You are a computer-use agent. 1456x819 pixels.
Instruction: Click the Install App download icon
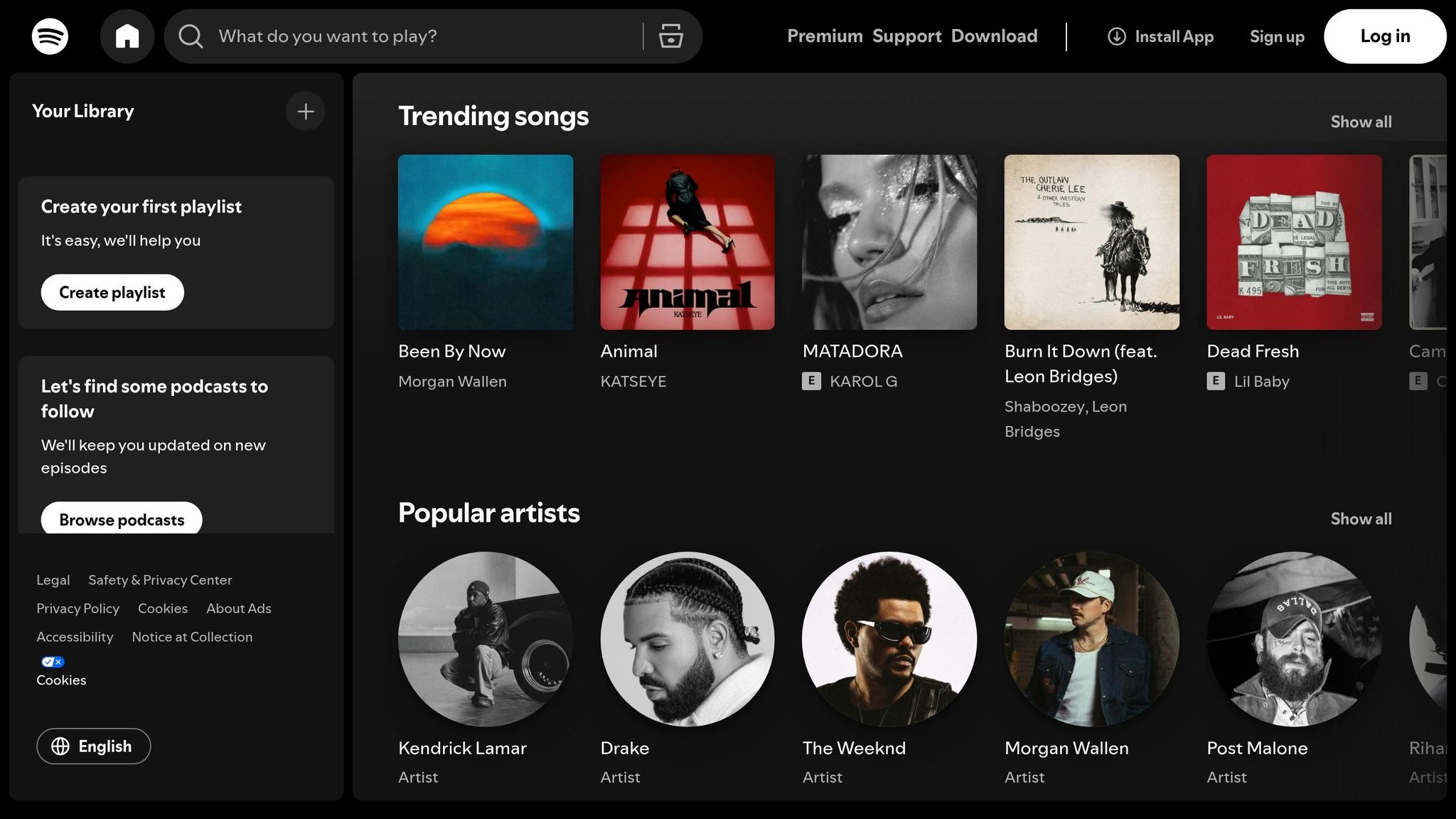1116,36
